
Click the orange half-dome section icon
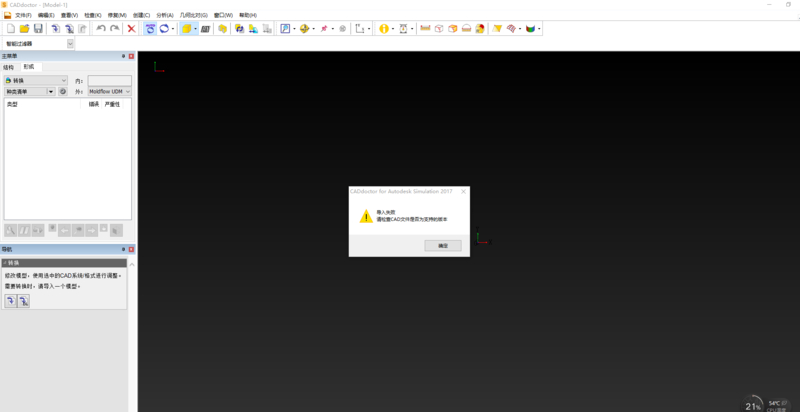pos(466,29)
